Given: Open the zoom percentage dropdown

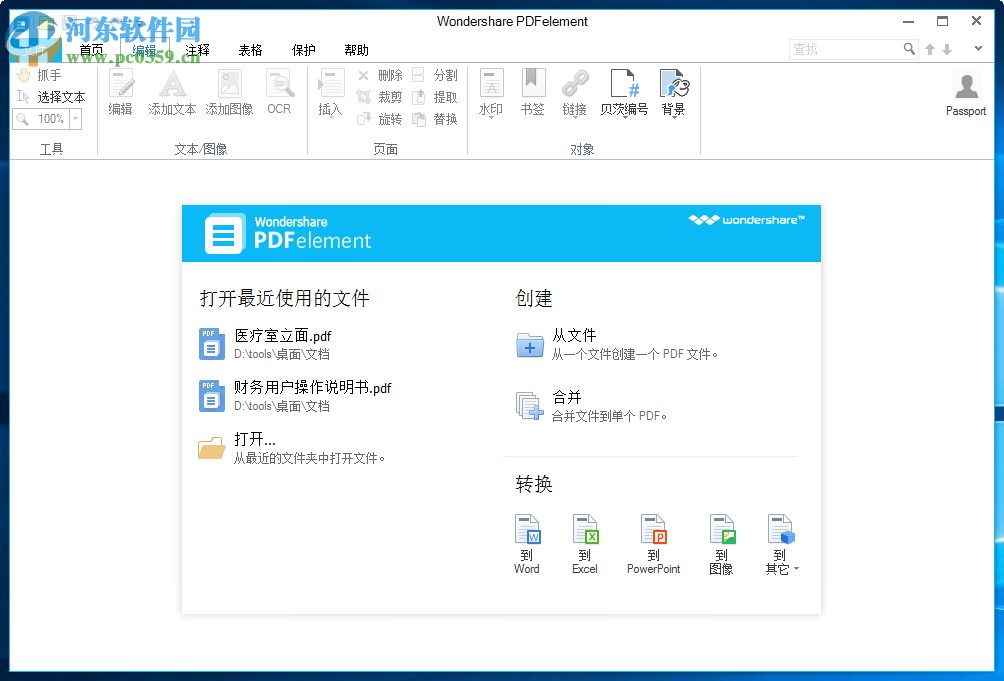Looking at the screenshot, I should (x=75, y=119).
